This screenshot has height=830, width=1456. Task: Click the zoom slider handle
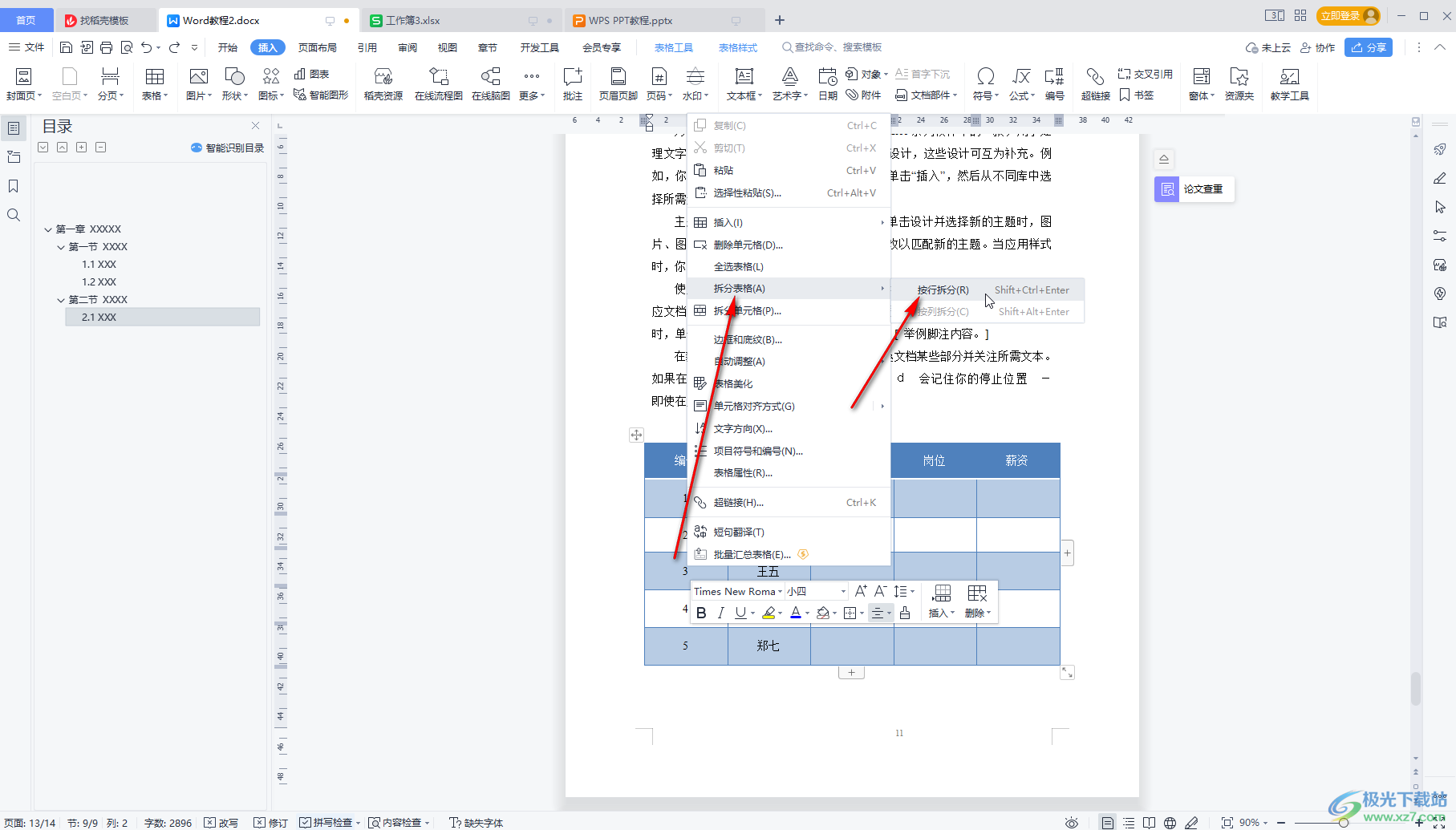pyautogui.click(x=1343, y=823)
